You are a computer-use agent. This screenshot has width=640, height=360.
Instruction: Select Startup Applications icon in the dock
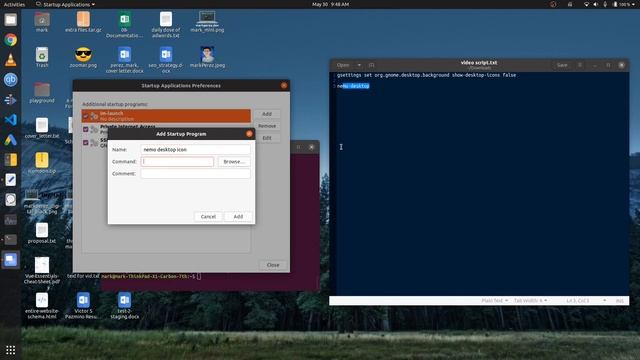(x=11, y=260)
